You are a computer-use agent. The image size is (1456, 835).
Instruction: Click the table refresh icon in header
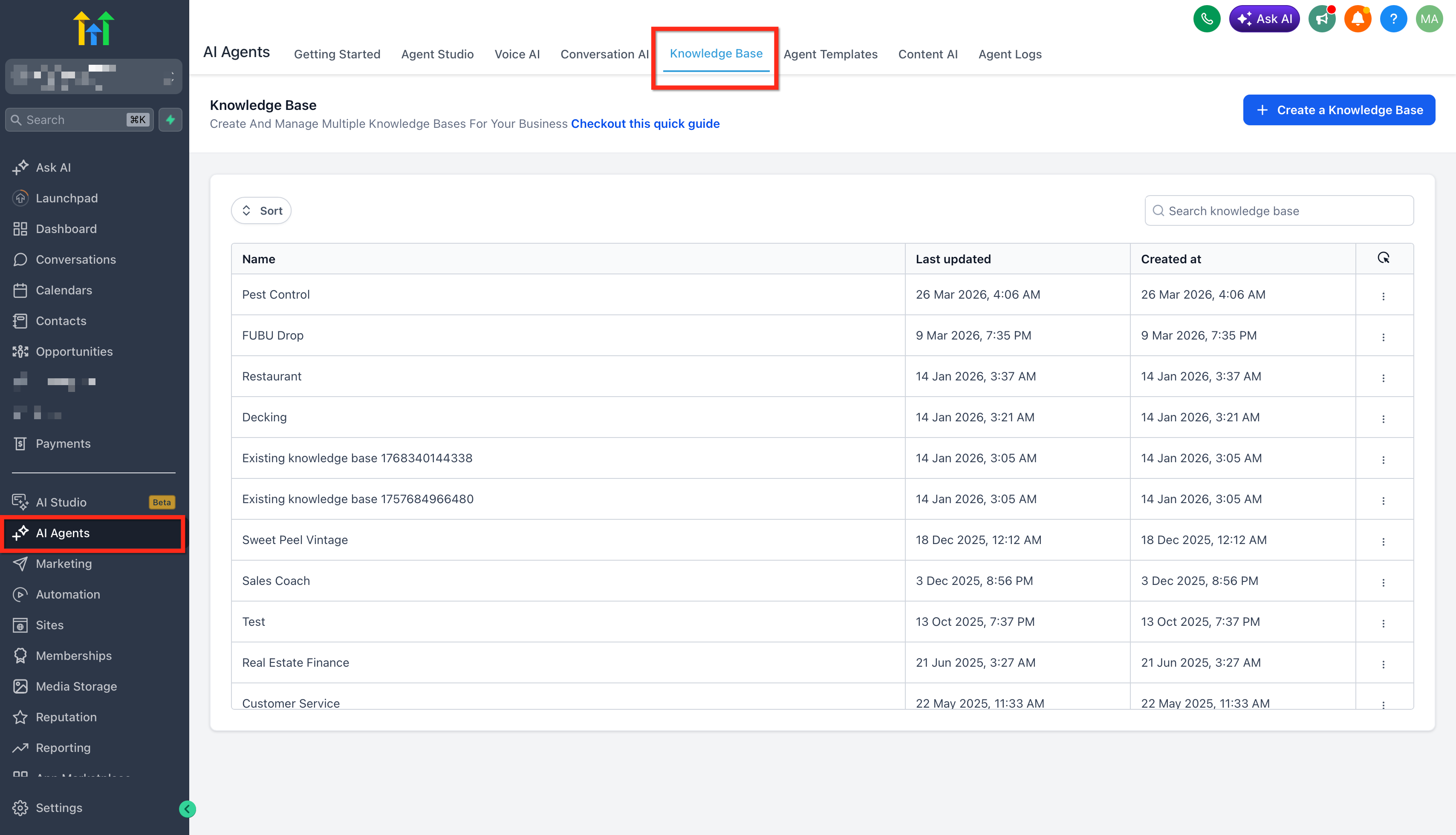click(1383, 258)
